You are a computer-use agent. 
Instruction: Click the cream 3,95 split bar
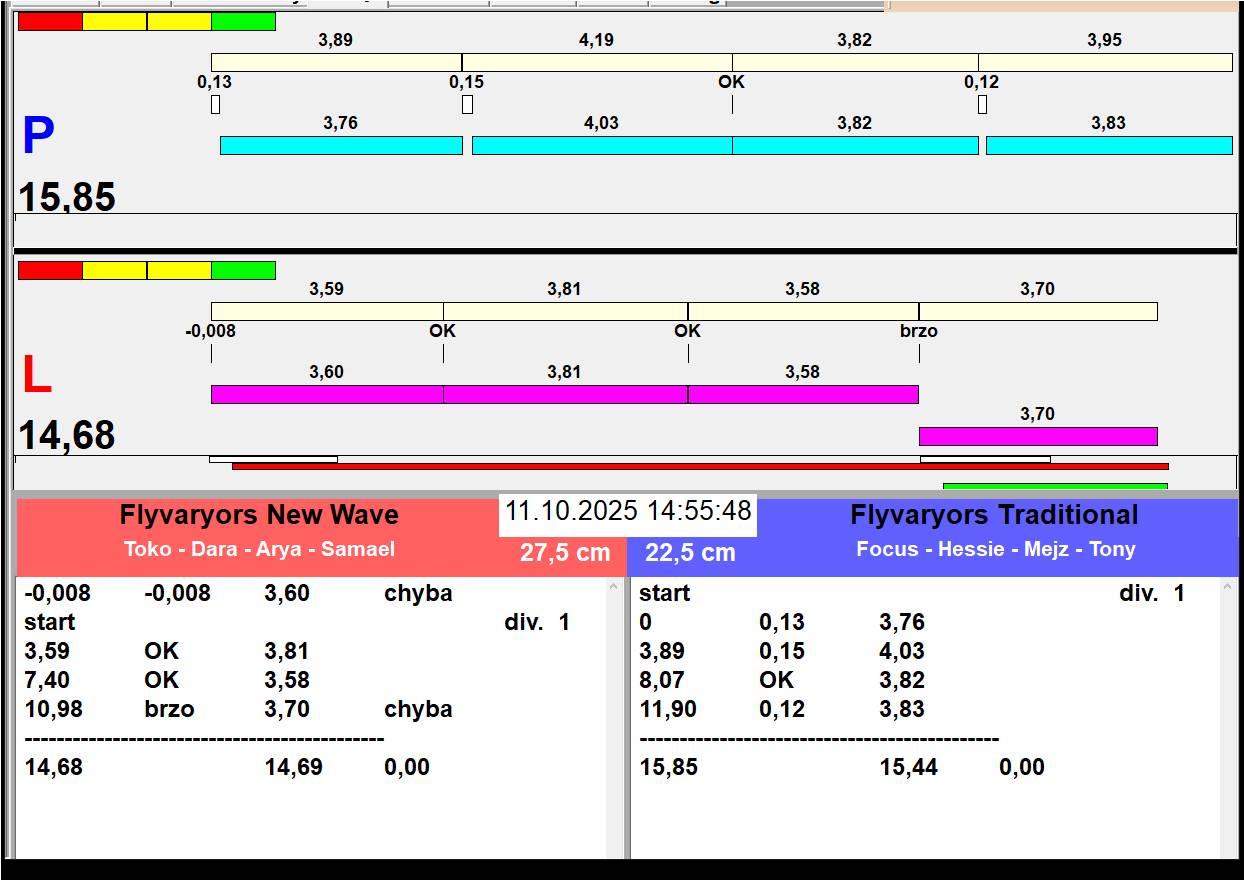(1105, 62)
